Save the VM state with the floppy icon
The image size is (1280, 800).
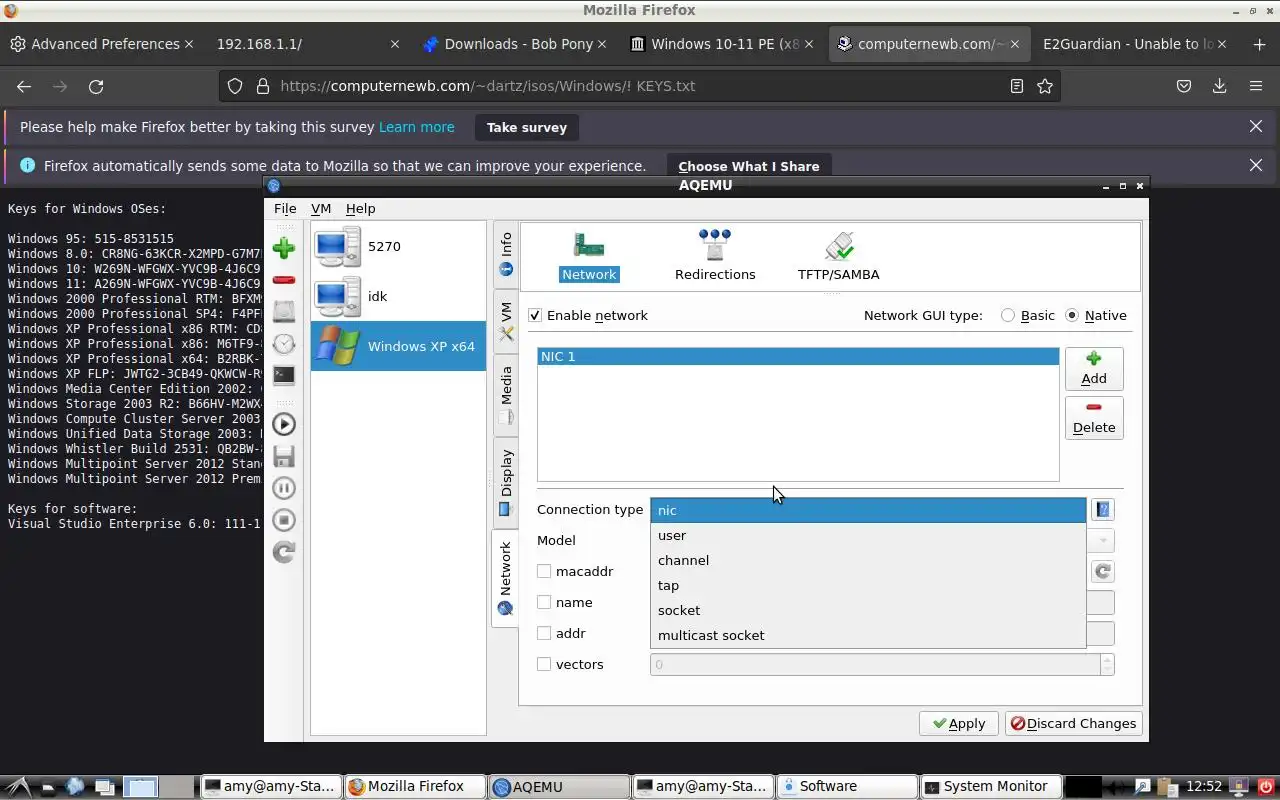pos(284,456)
